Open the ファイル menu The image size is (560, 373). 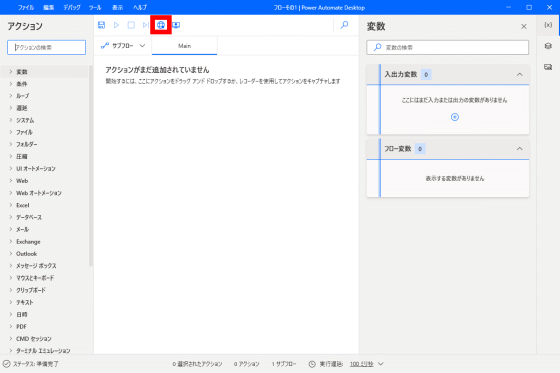(x=26, y=8)
